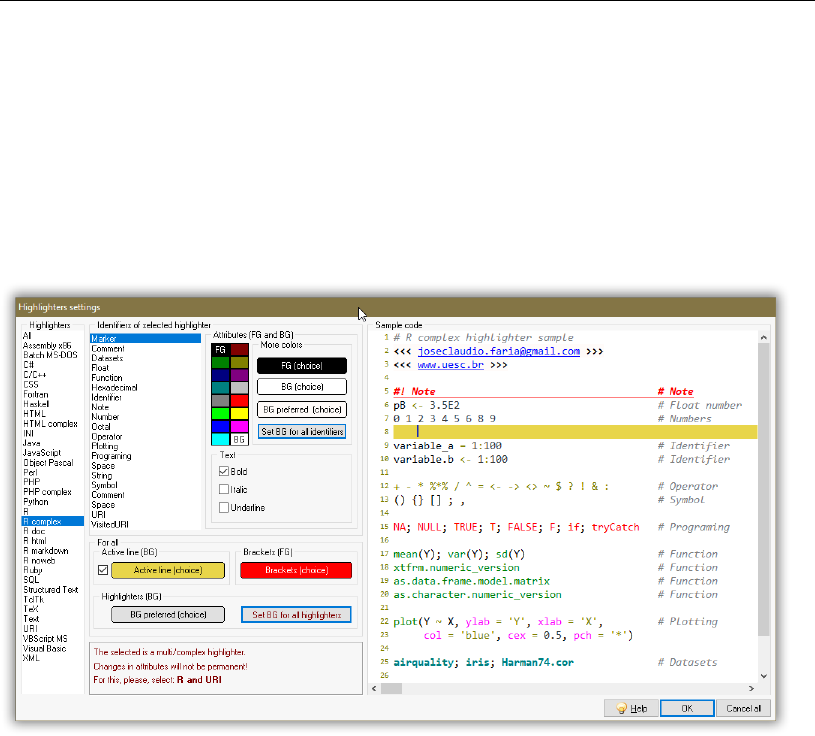Select the cyan color swatch
The width and height of the screenshot is (815, 736).
click(x=220, y=439)
